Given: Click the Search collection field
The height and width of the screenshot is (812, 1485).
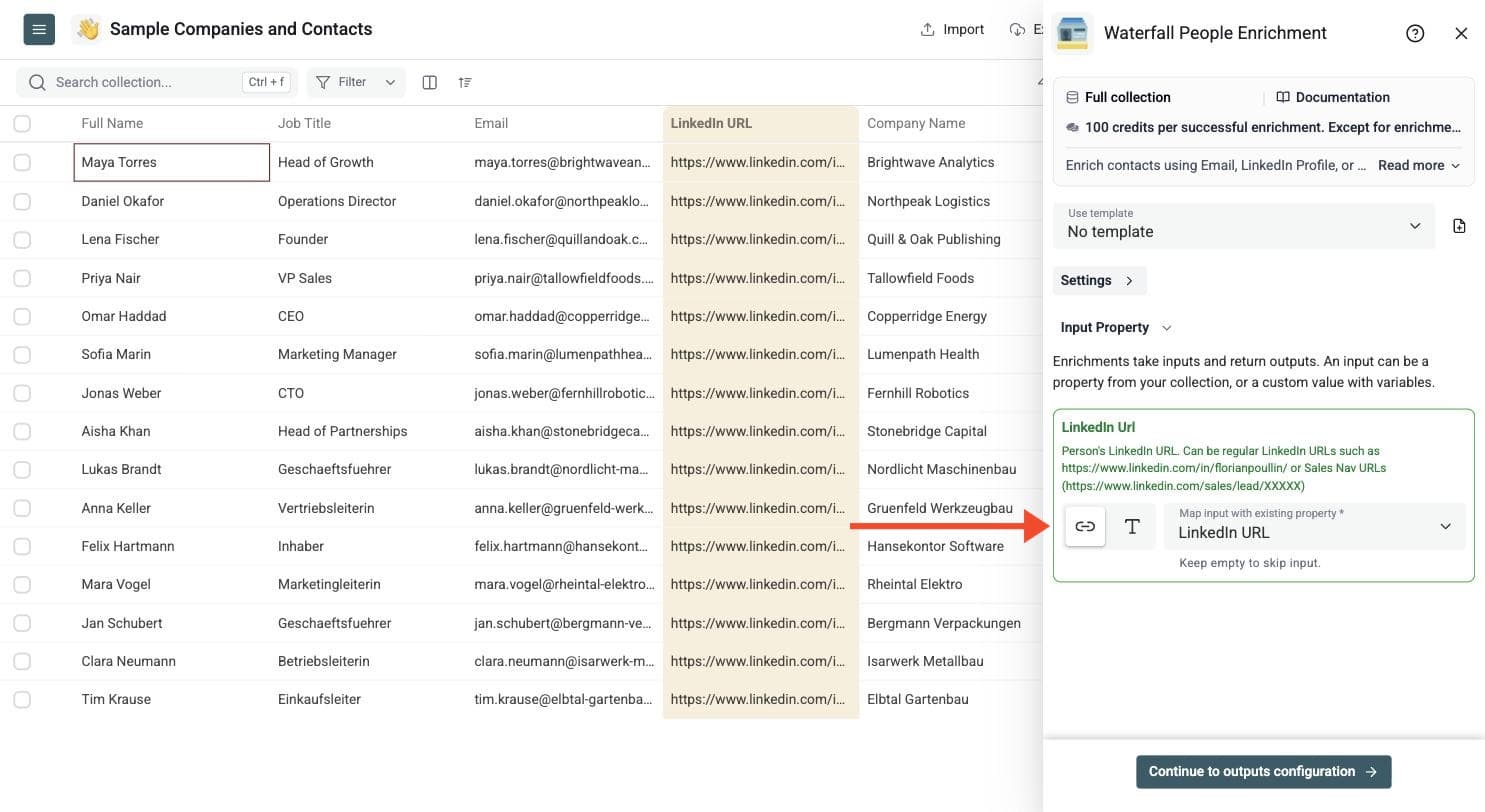Looking at the screenshot, I should click(x=157, y=82).
